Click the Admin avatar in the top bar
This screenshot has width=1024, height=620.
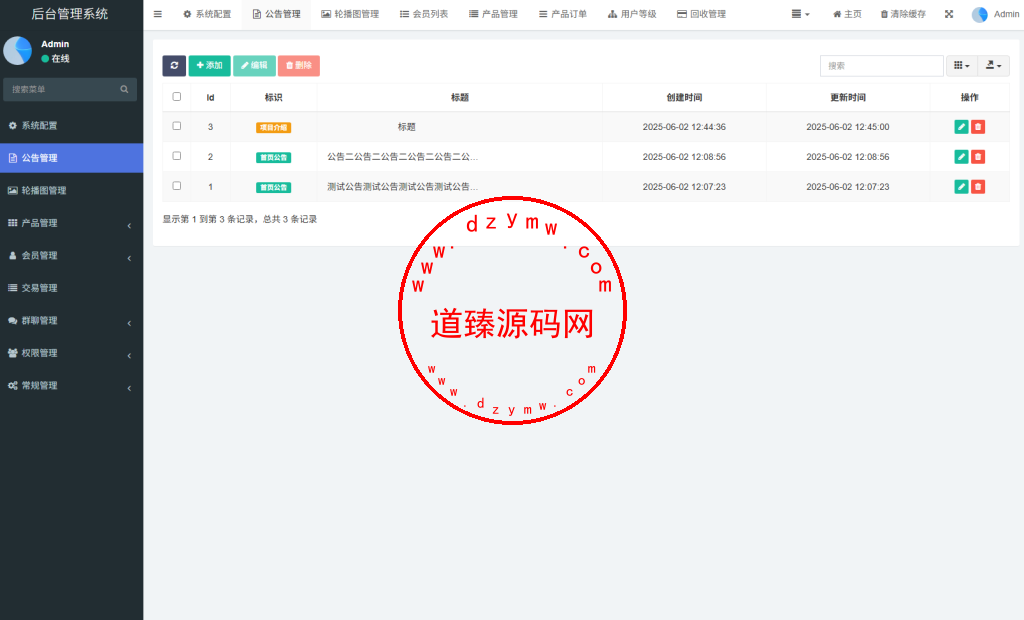(979, 14)
